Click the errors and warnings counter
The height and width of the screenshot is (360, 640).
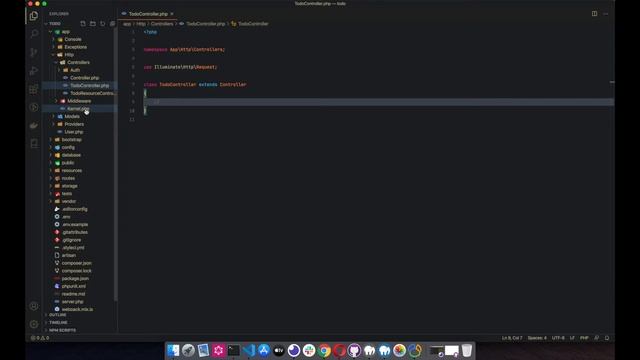(40, 338)
